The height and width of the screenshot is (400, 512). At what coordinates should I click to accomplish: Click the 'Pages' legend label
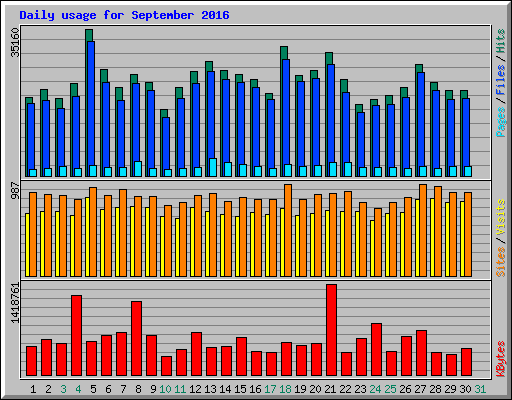501,122
